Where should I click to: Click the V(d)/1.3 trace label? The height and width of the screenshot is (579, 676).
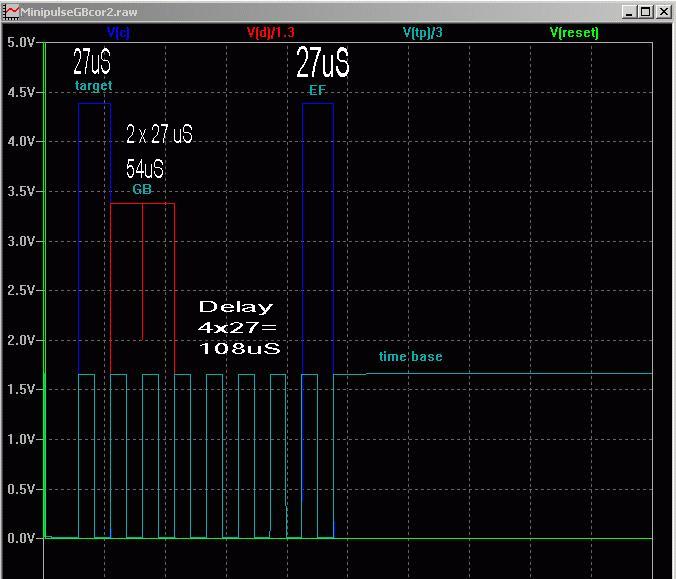point(271,32)
